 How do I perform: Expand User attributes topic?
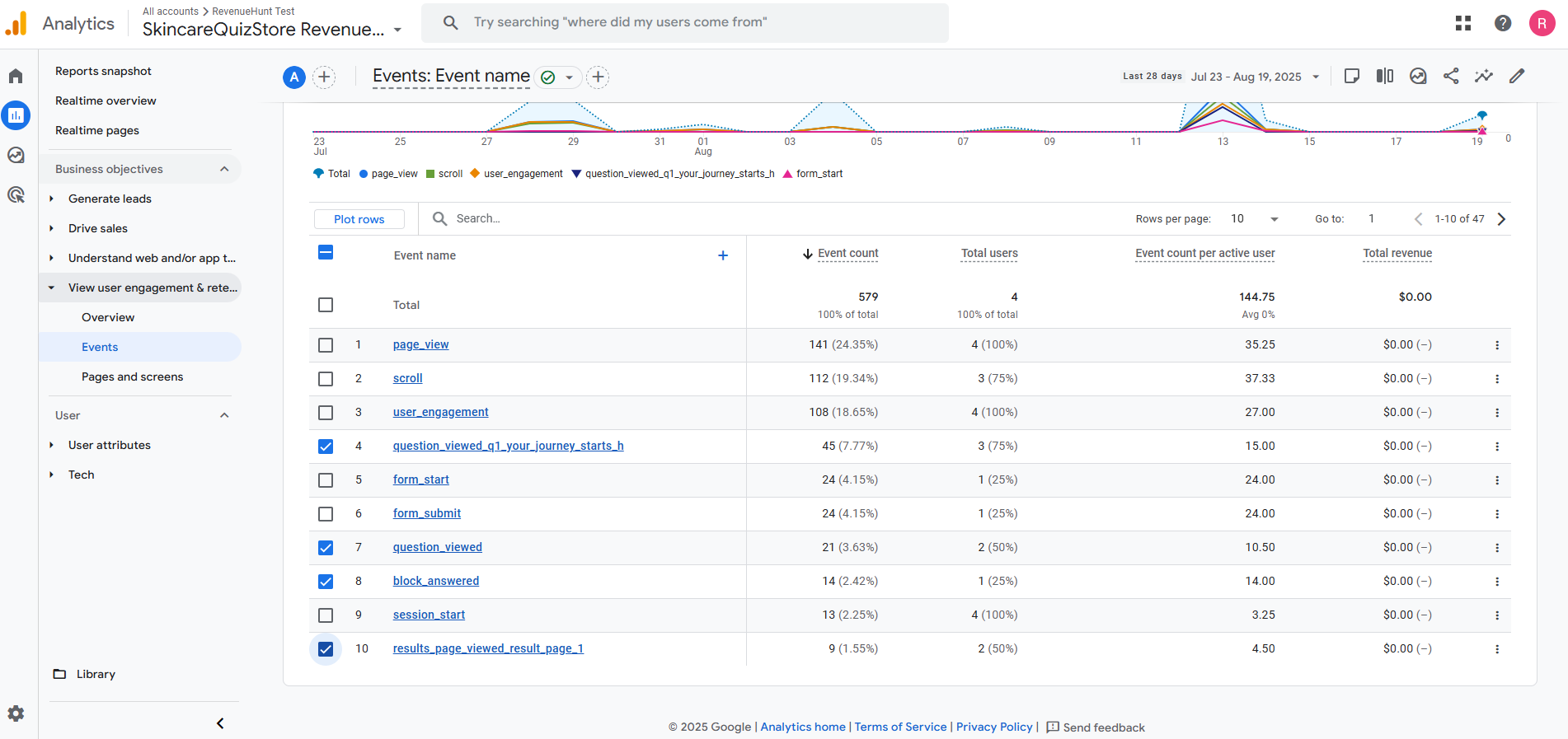pyautogui.click(x=51, y=445)
